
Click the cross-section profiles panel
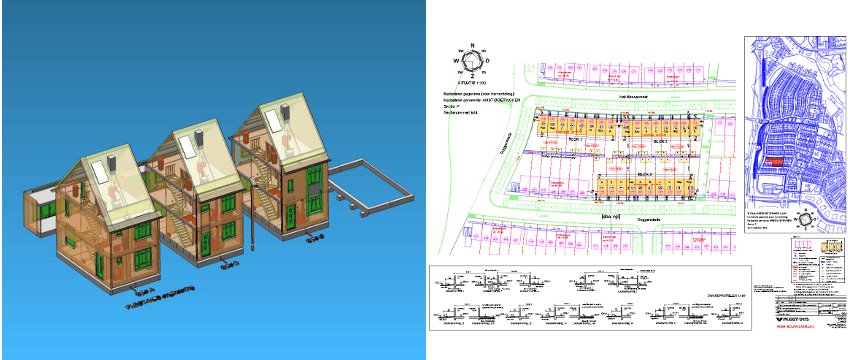(x=591, y=297)
